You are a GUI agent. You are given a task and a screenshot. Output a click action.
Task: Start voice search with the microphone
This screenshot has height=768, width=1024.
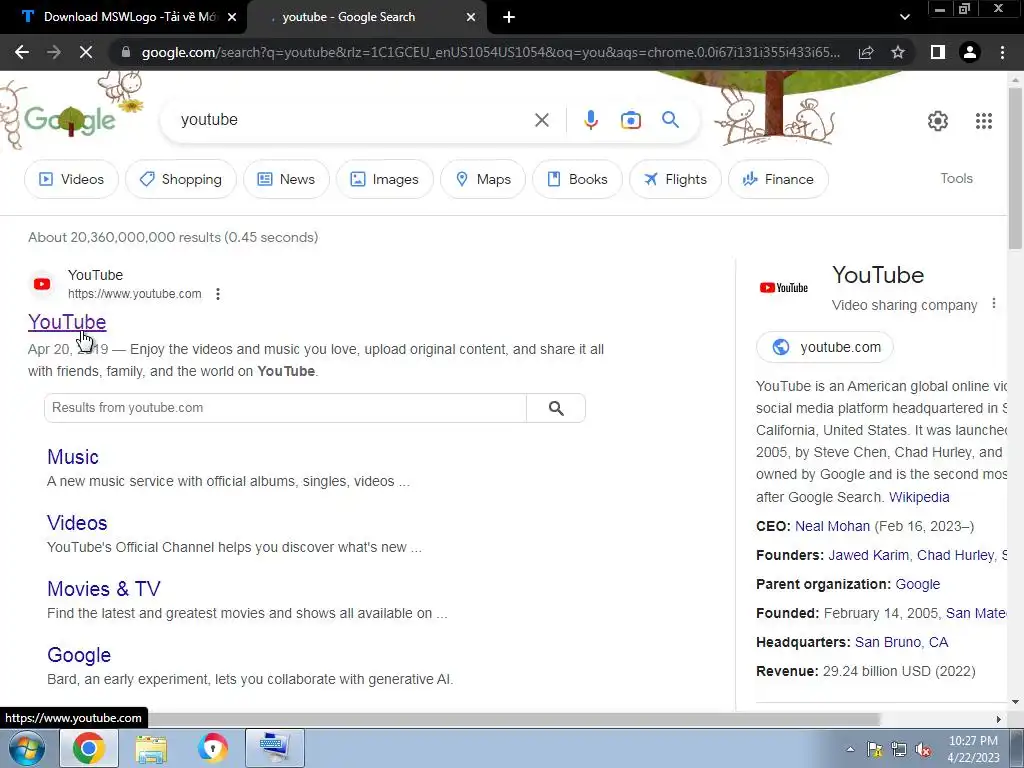point(590,120)
